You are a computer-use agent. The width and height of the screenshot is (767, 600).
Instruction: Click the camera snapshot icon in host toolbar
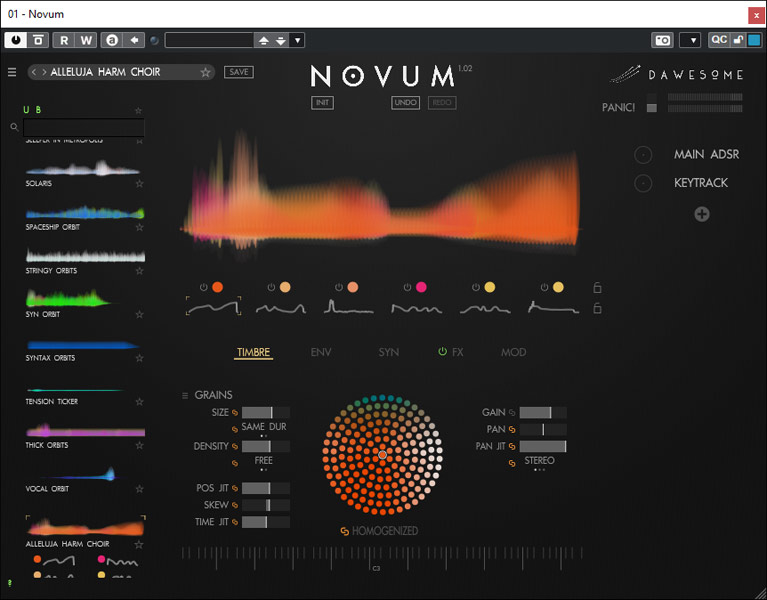point(662,40)
